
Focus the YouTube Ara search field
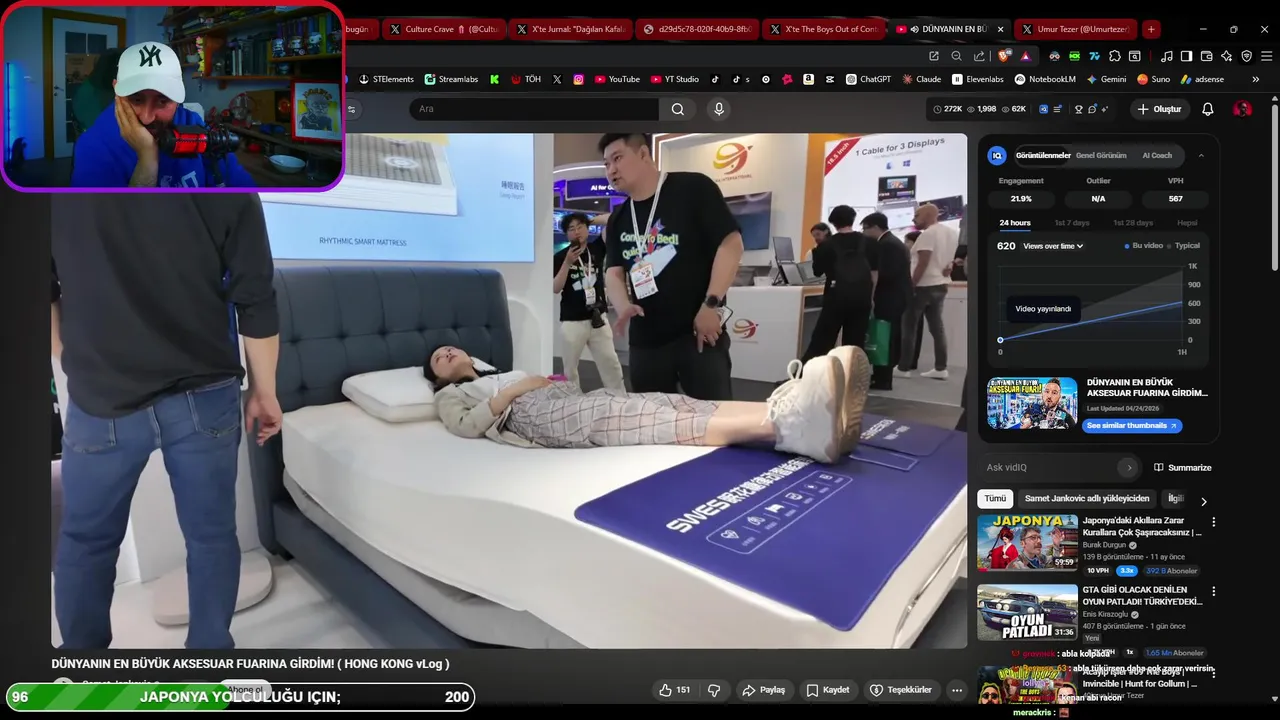point(534,109)
